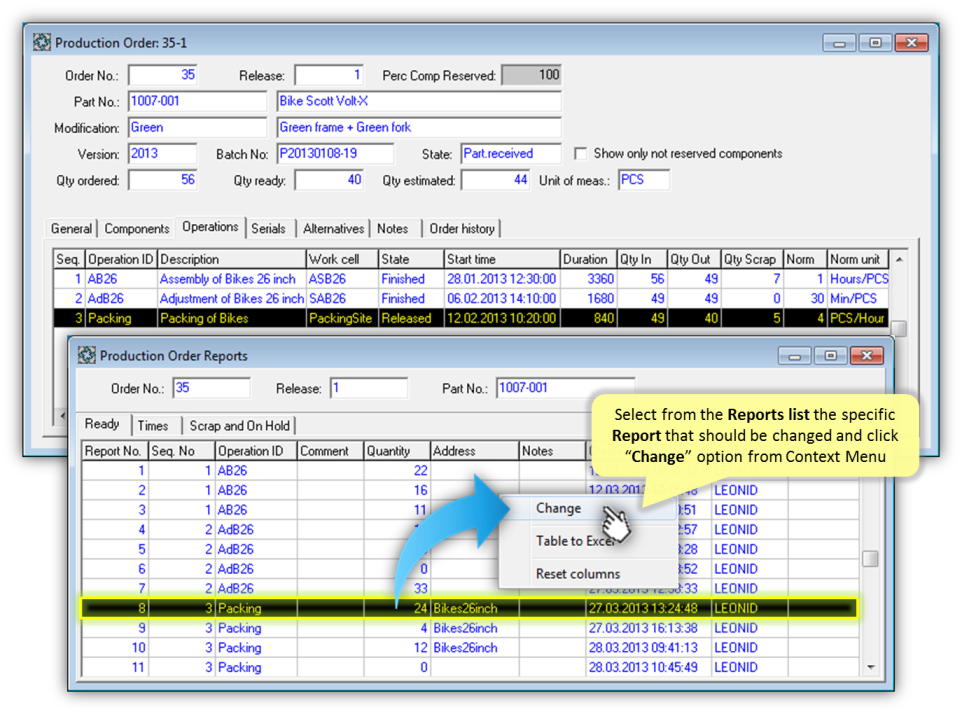This screenshot has width=962, height=714.
Task: Click the State field Part.received
Action: [510, 154]
